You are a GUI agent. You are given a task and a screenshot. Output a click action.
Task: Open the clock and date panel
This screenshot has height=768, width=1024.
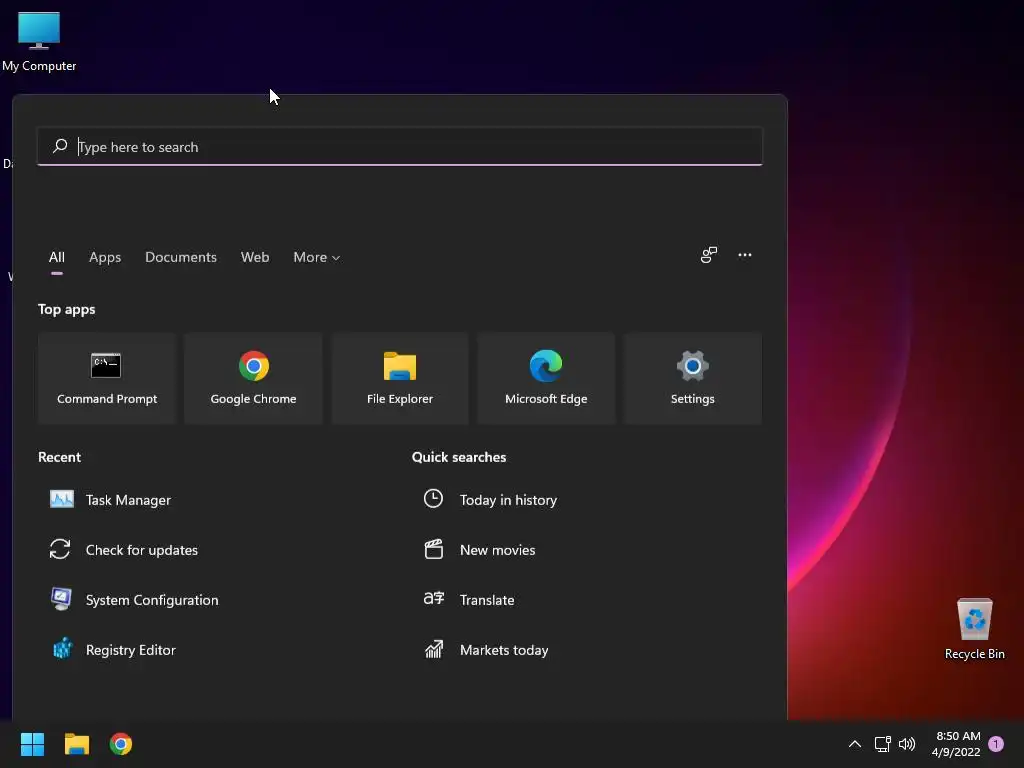pos(956,744)
